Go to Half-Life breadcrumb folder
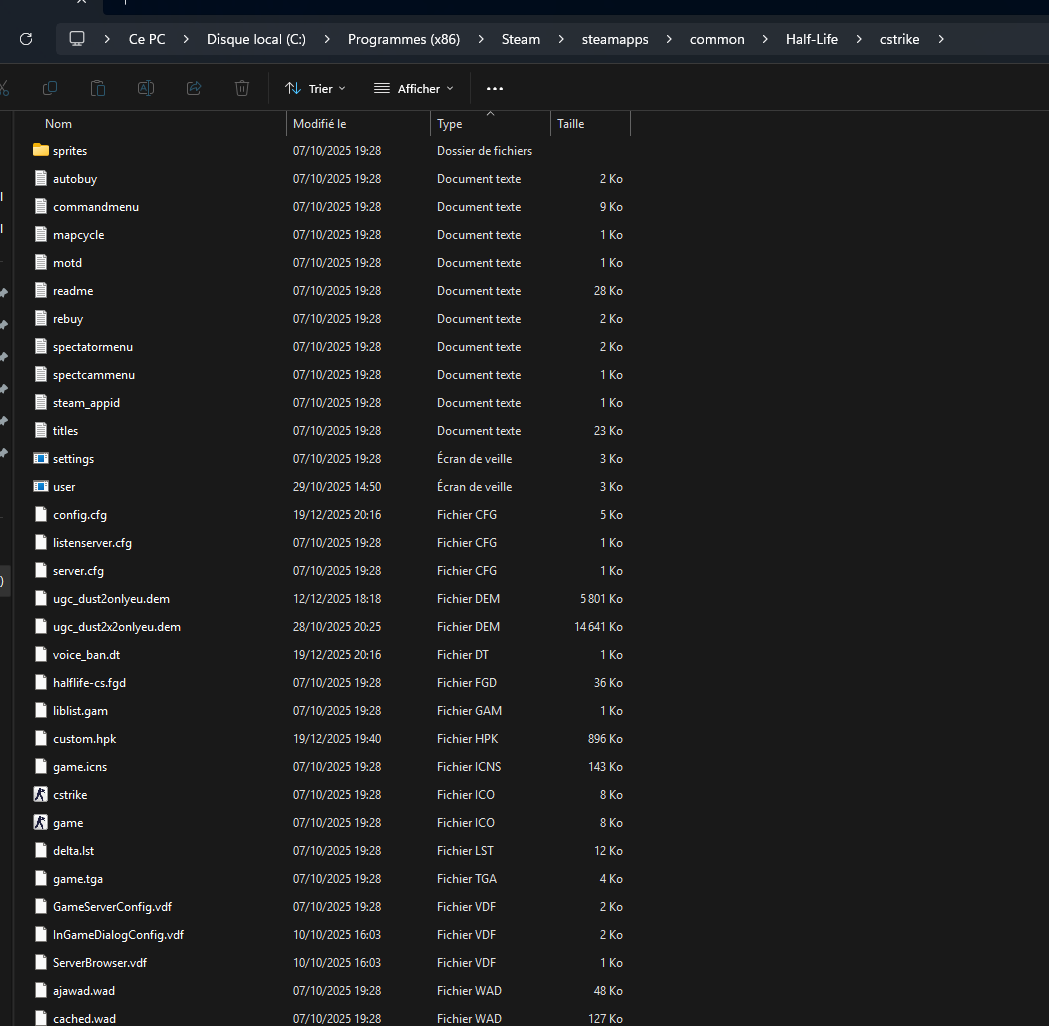 coord(812,39)
